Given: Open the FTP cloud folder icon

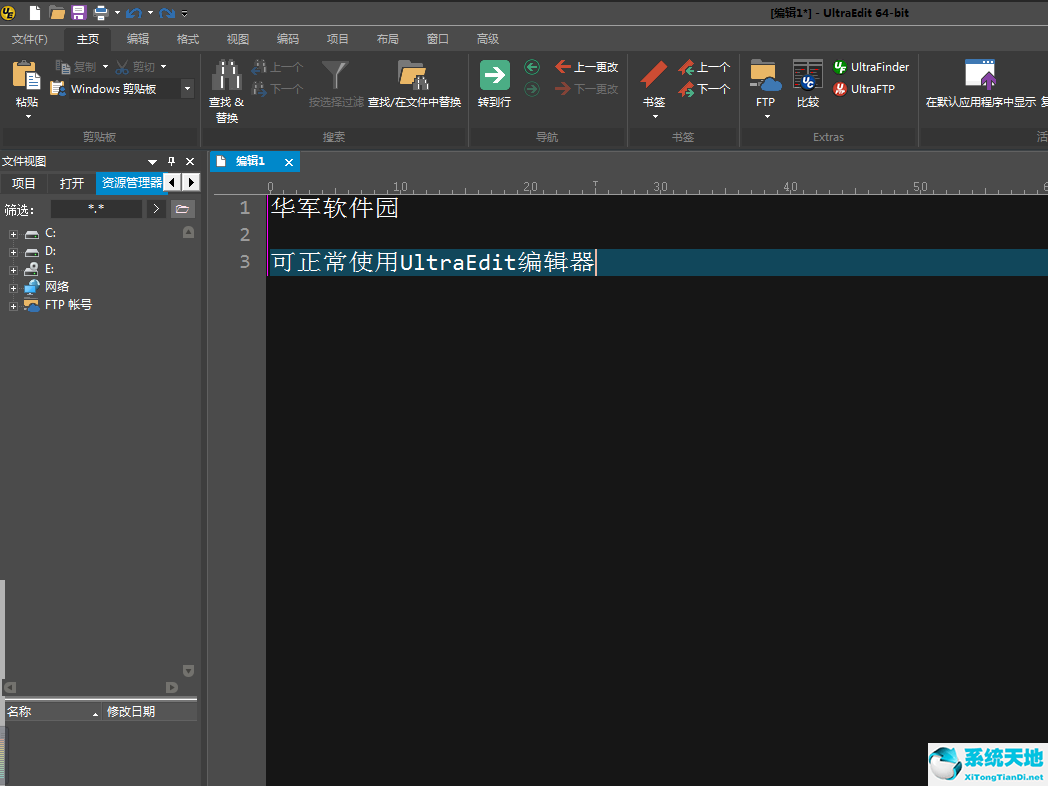Looking at the screenshot, I should 765,75.
